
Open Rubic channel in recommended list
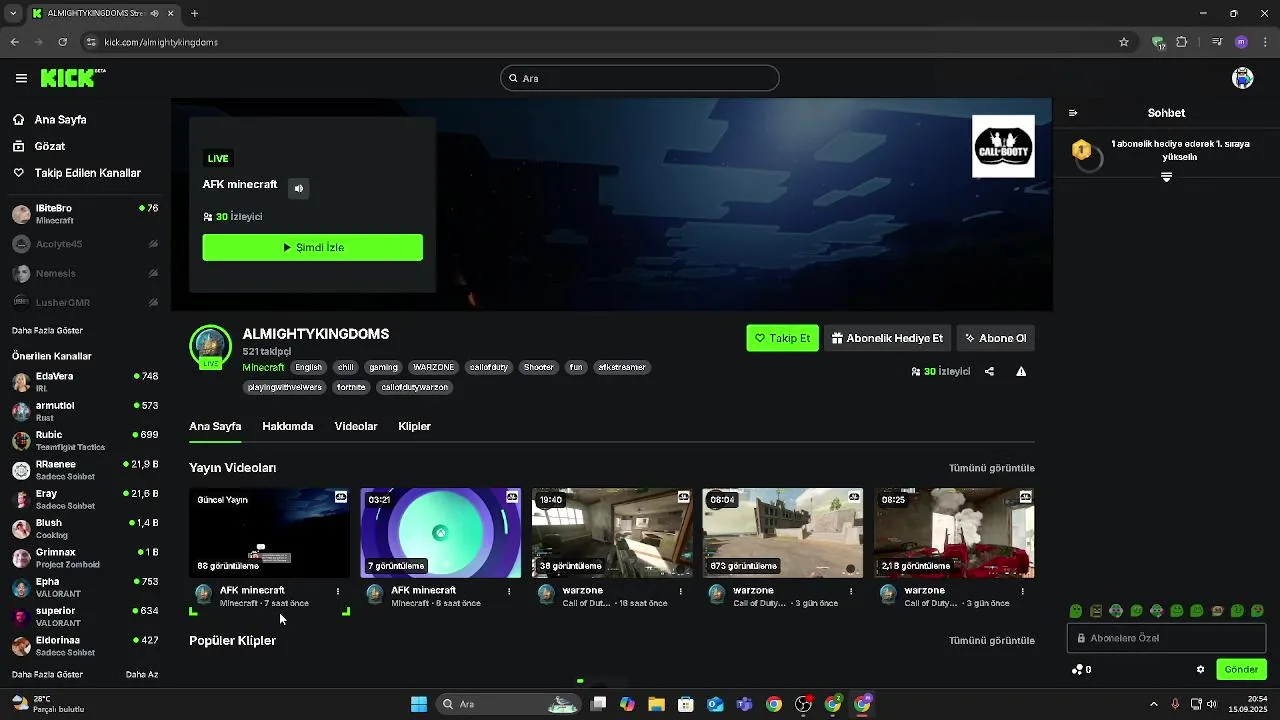click(x=85, y=441)
